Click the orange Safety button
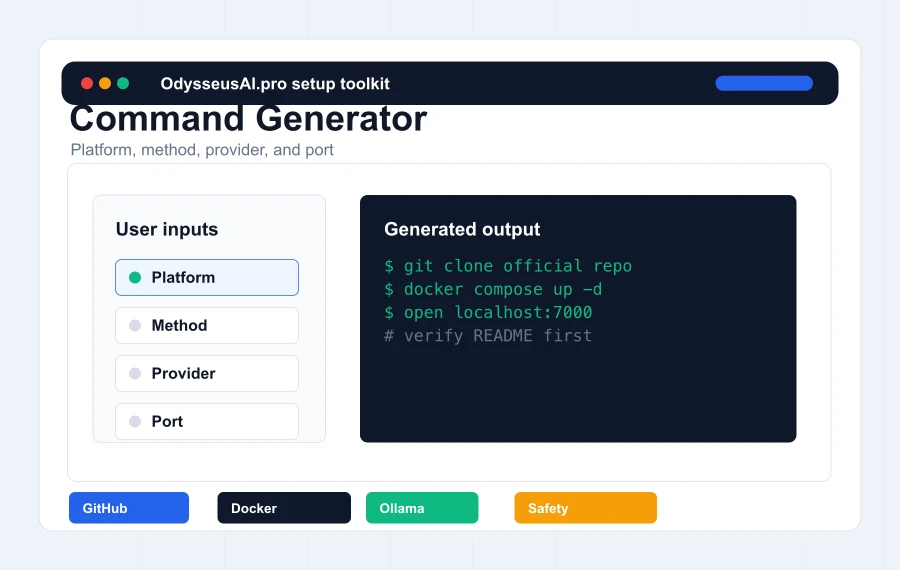 [x=585, y=507]
